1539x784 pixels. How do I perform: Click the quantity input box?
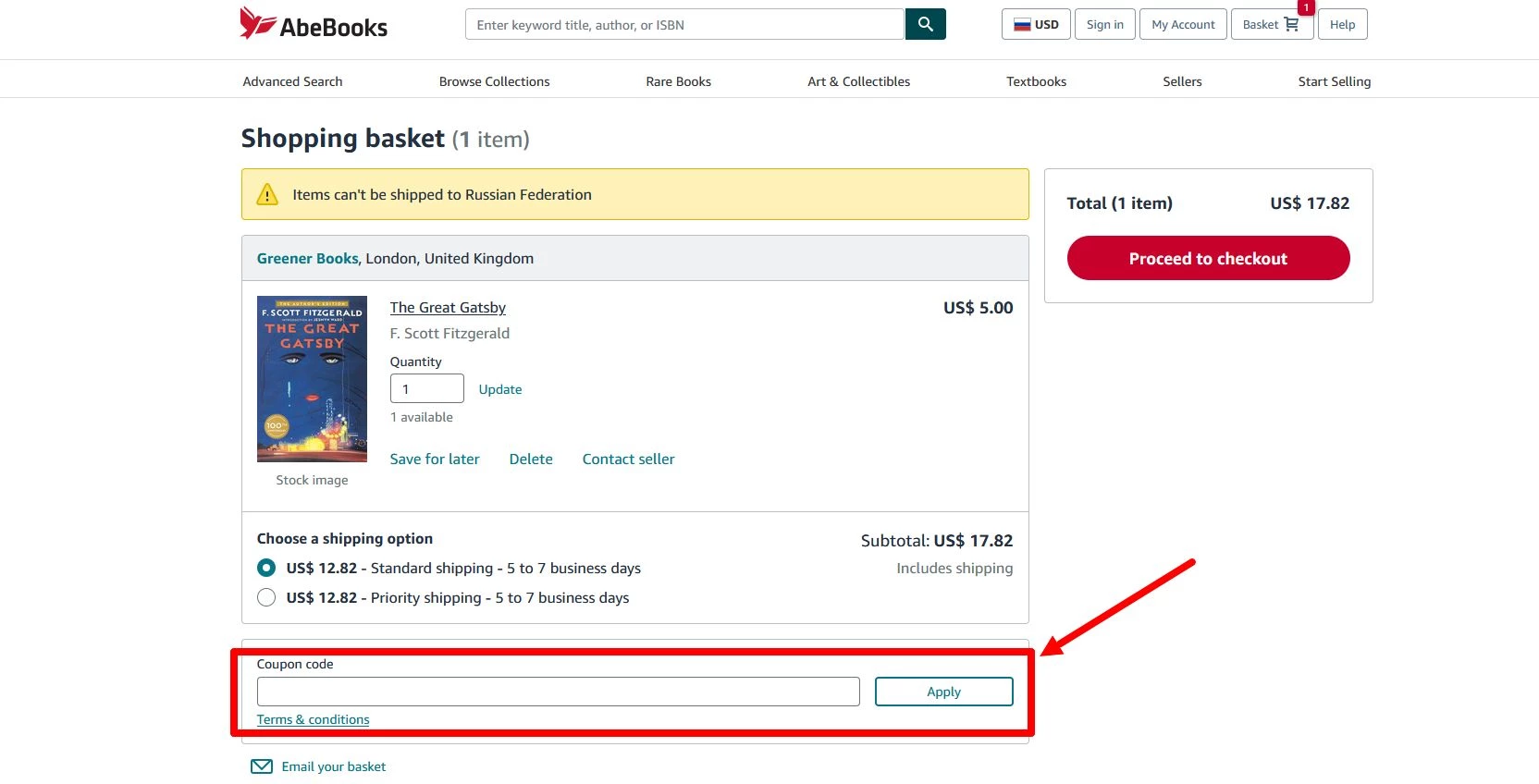[426, 389]
